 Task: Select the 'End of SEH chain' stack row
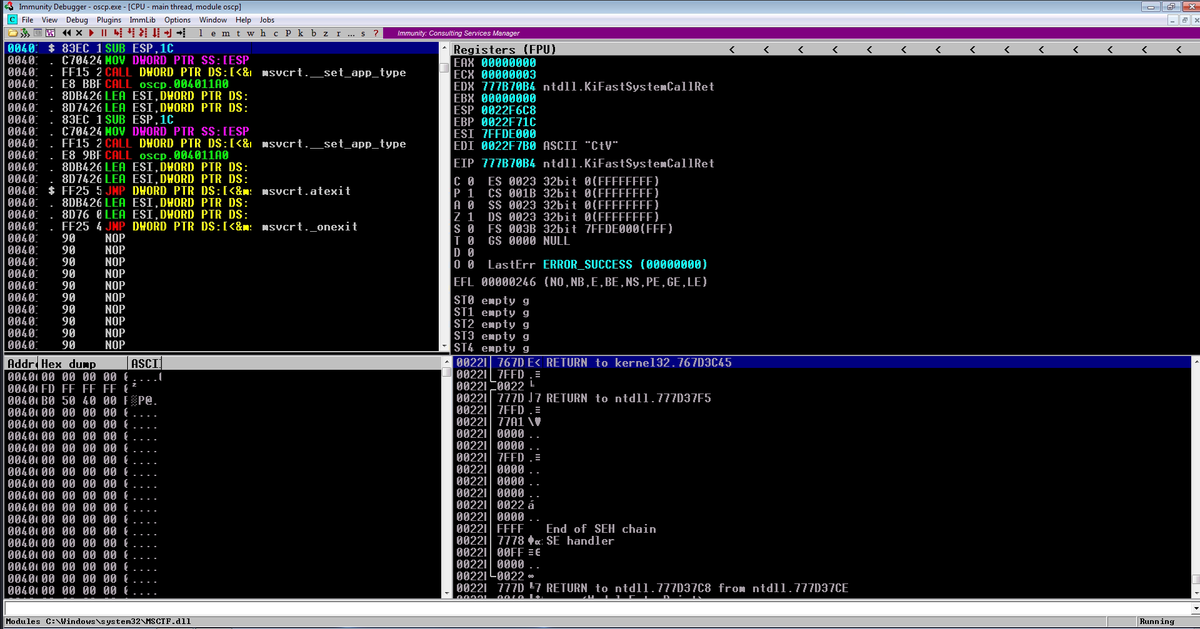coord(823,528)
